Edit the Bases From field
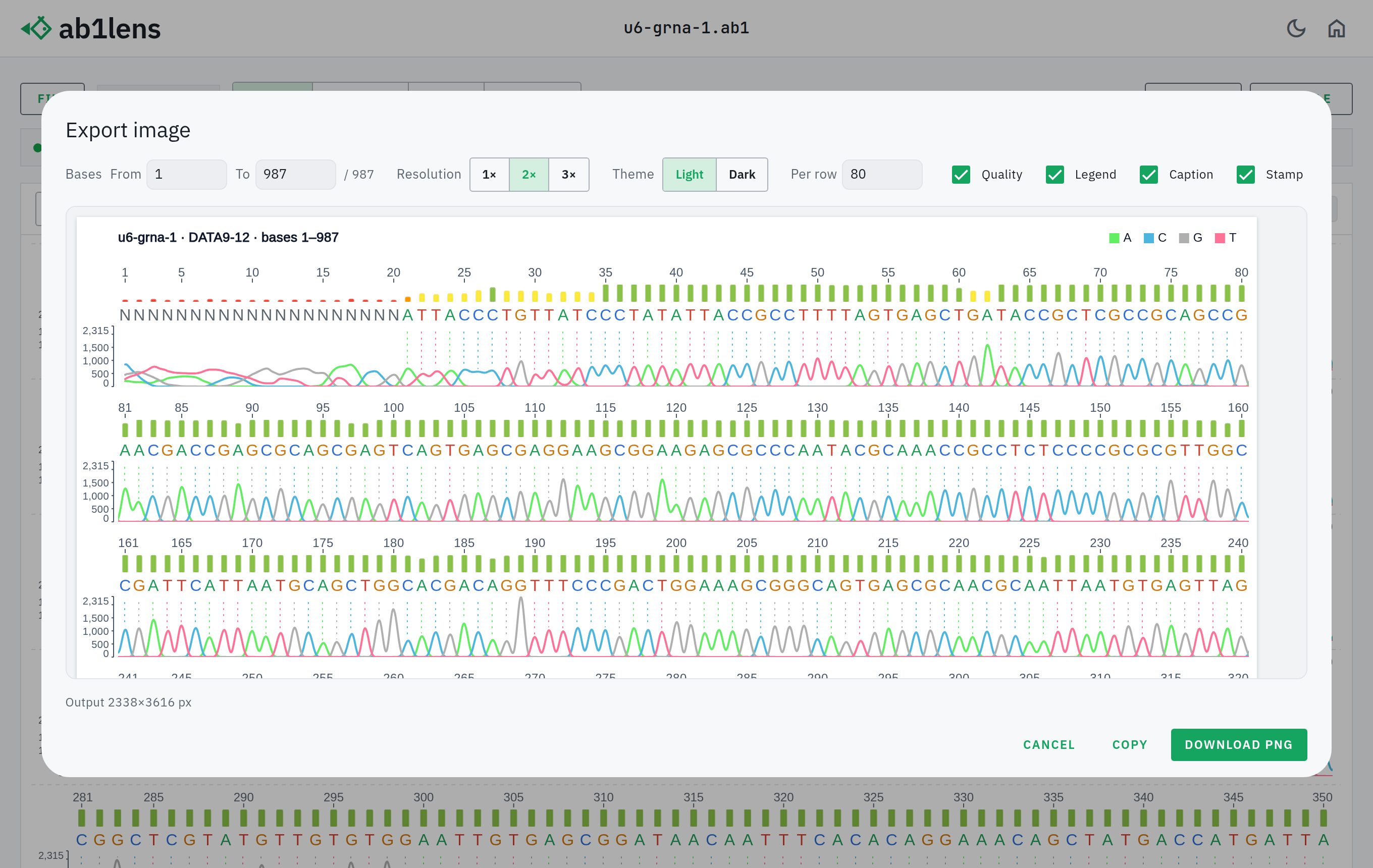1373x868 pixels. (186, 175)
